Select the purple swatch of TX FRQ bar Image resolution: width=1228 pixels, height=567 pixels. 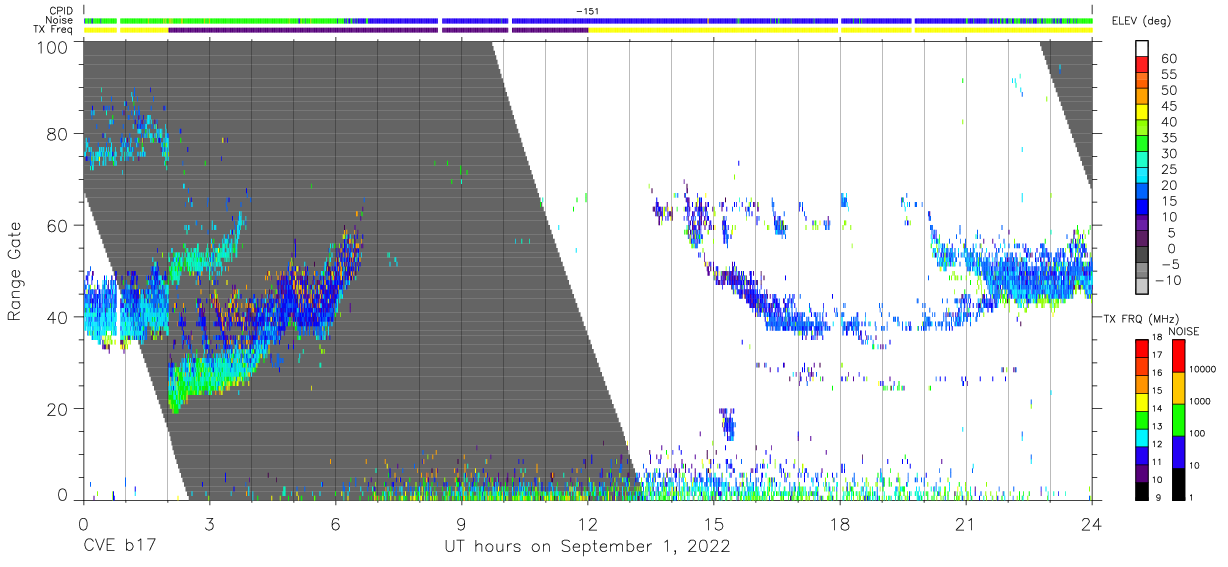click(1141, 471)
